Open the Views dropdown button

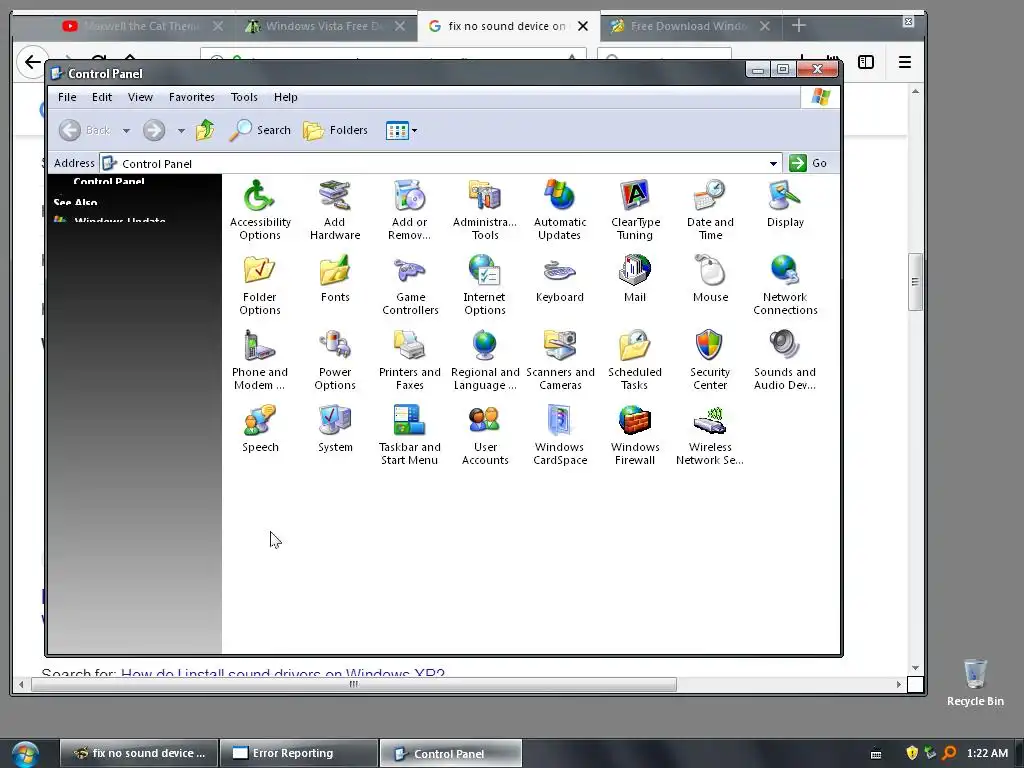coord(401,131)
